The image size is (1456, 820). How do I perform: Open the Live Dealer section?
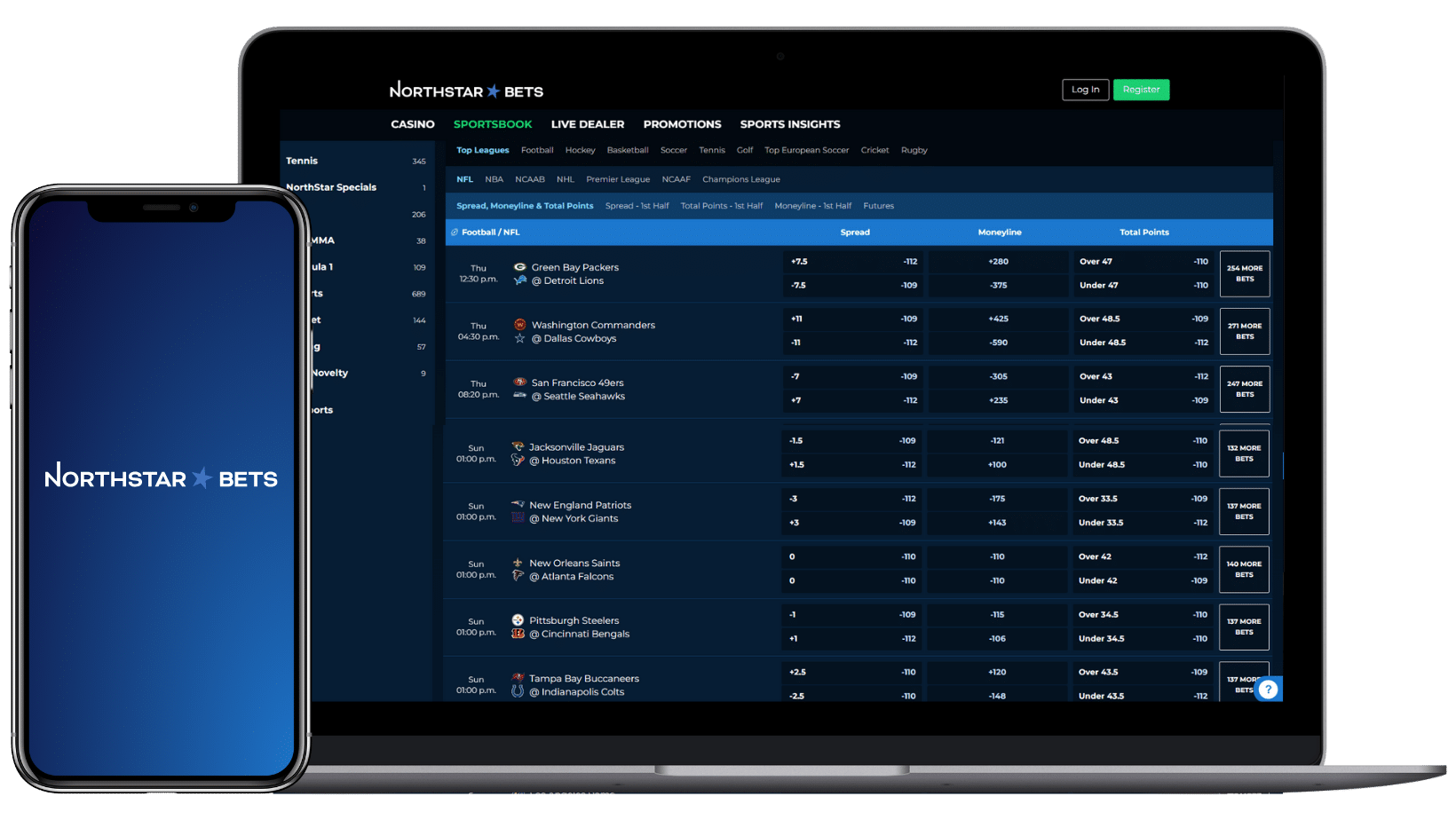[588, 124]
